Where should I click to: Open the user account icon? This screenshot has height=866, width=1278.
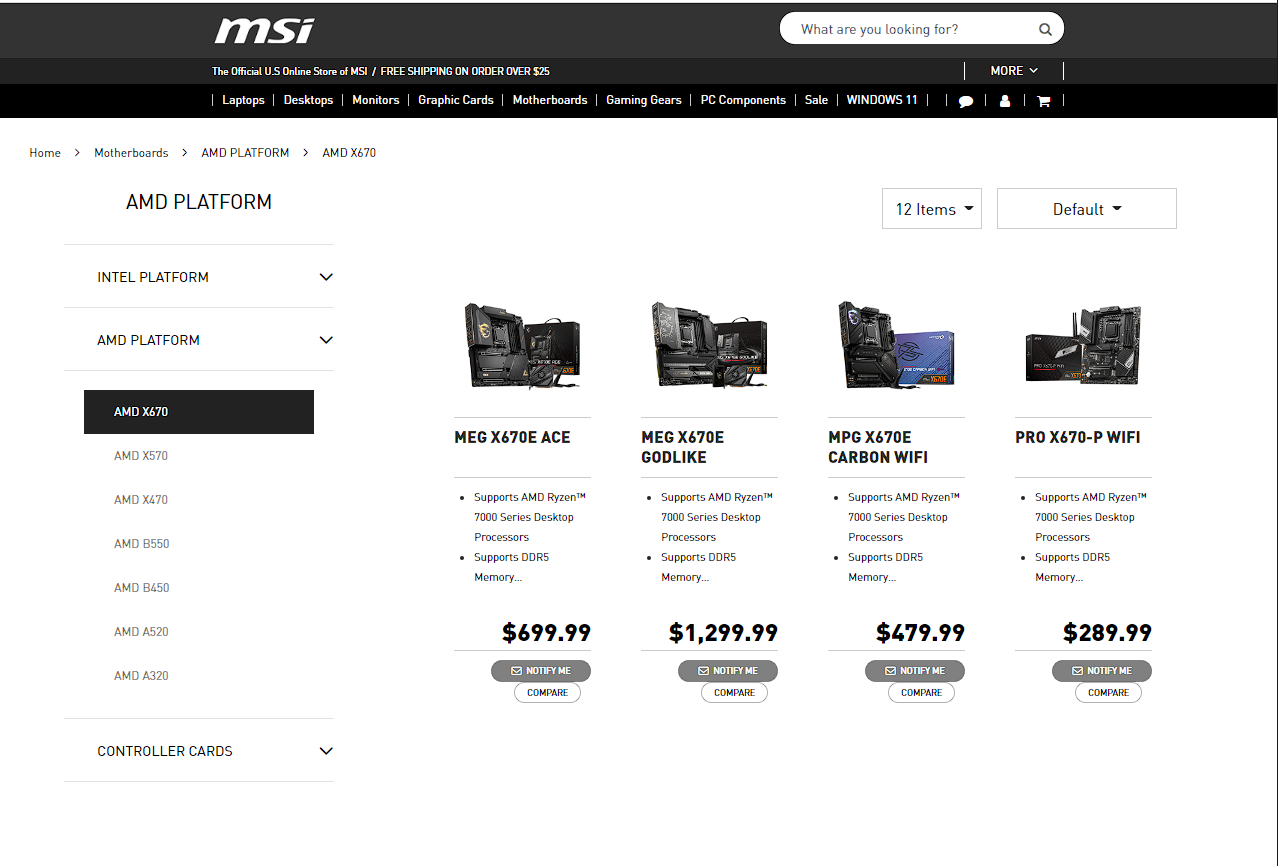1005,101
